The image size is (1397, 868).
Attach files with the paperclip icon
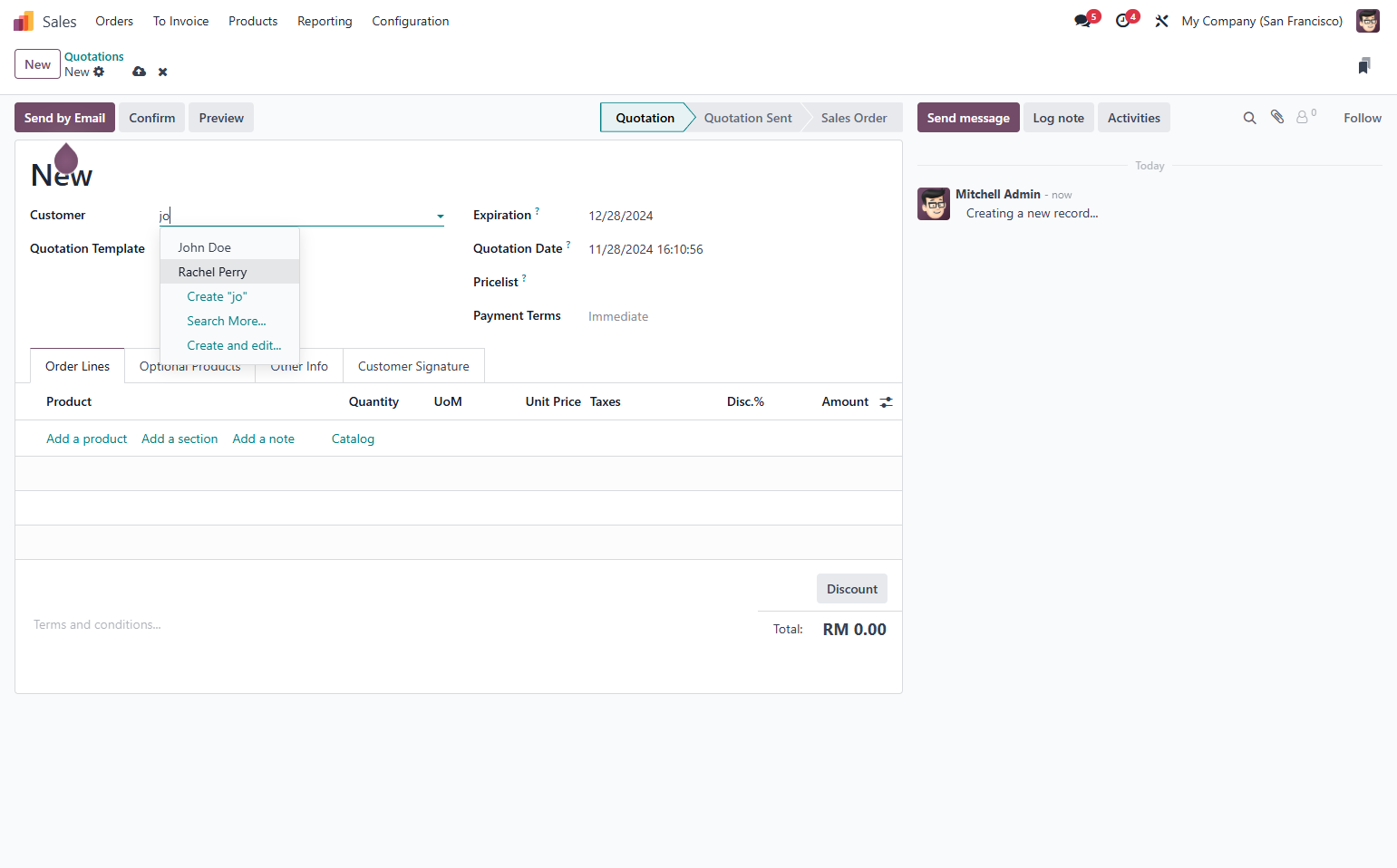[1277, 117]
